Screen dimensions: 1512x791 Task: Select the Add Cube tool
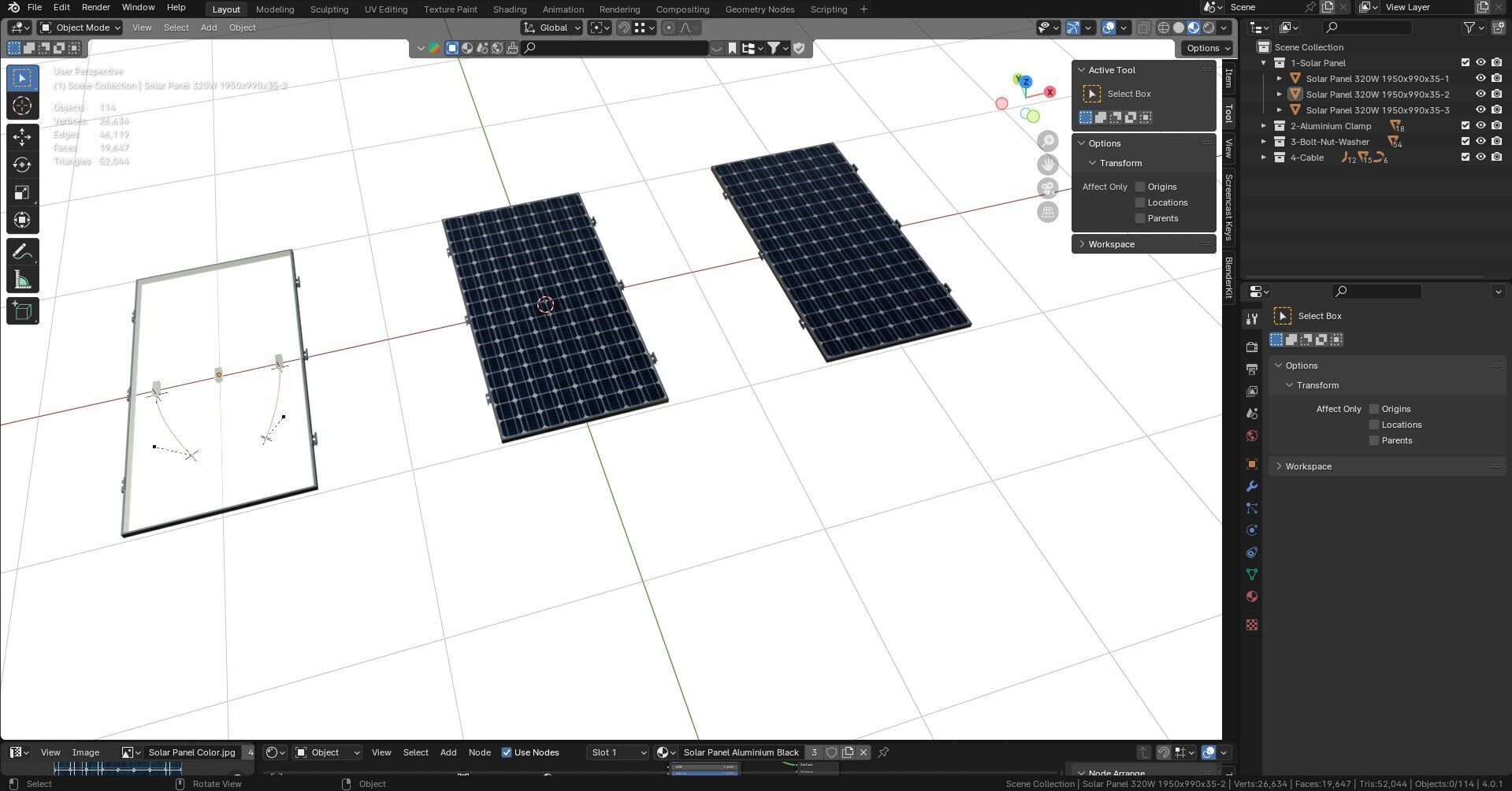point(22,311)
